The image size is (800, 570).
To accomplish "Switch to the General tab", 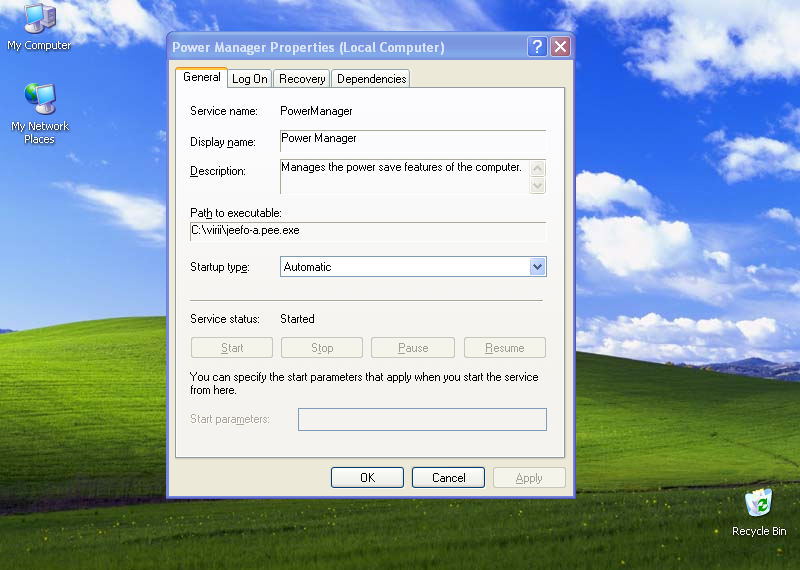I will point(202,77).
